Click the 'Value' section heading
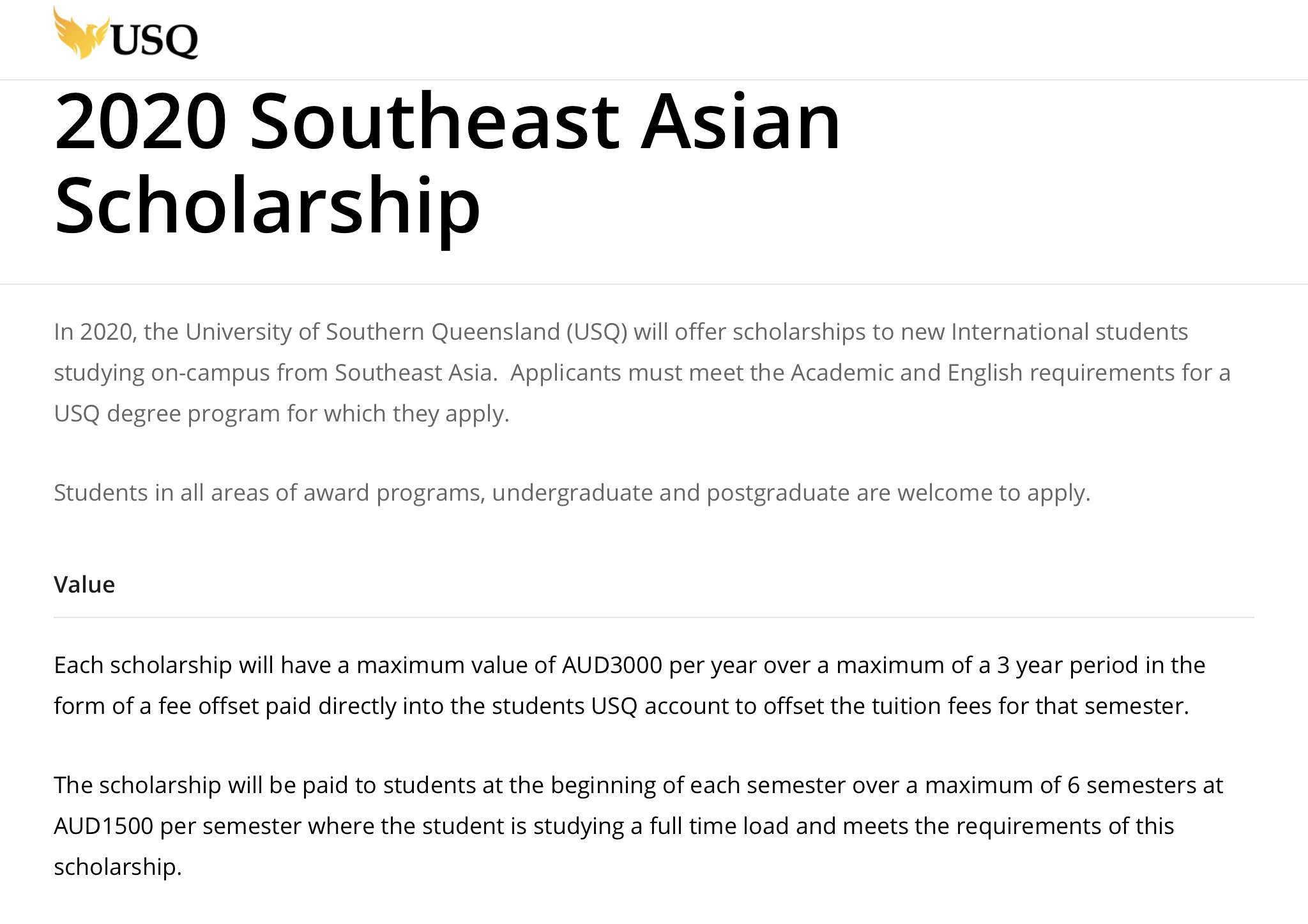 tap(84, 584)
